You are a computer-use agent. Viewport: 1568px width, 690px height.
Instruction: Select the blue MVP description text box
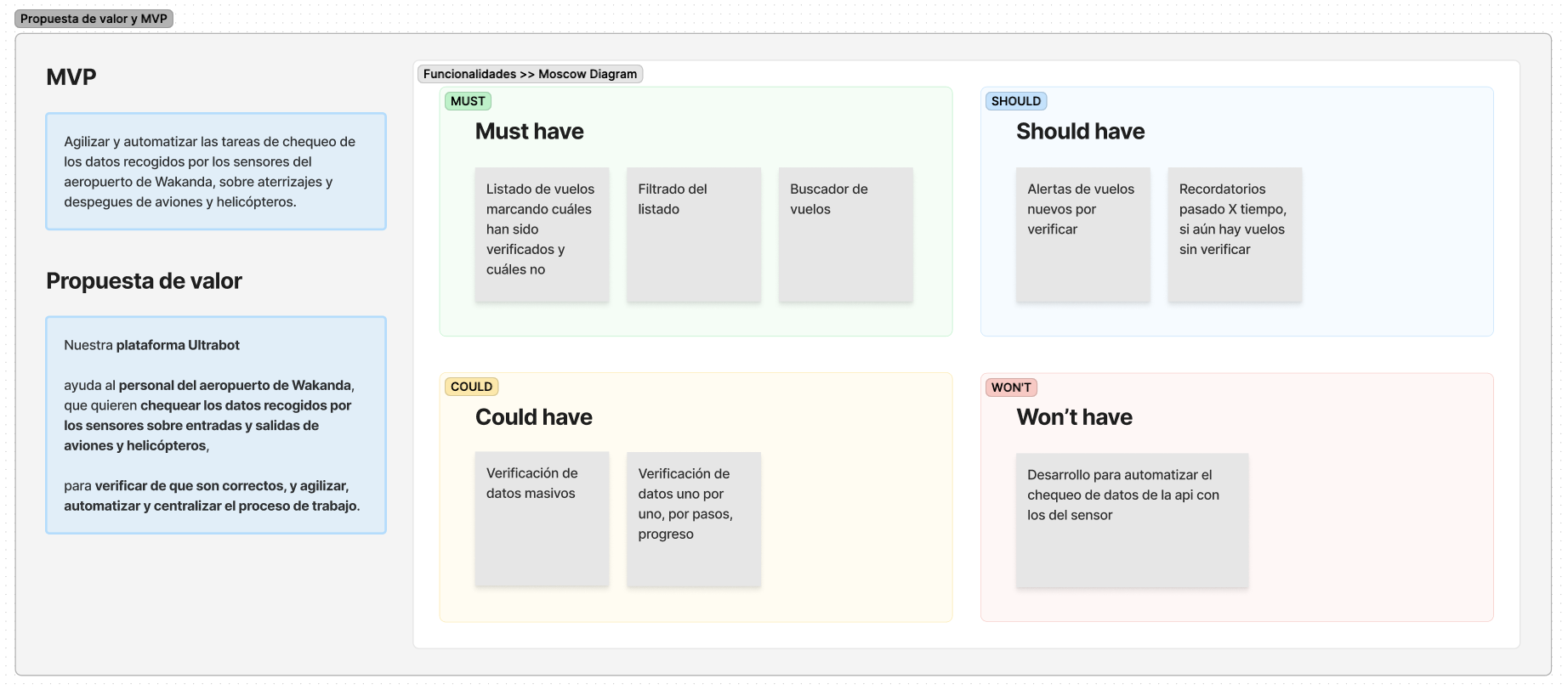tap(216, 172)
